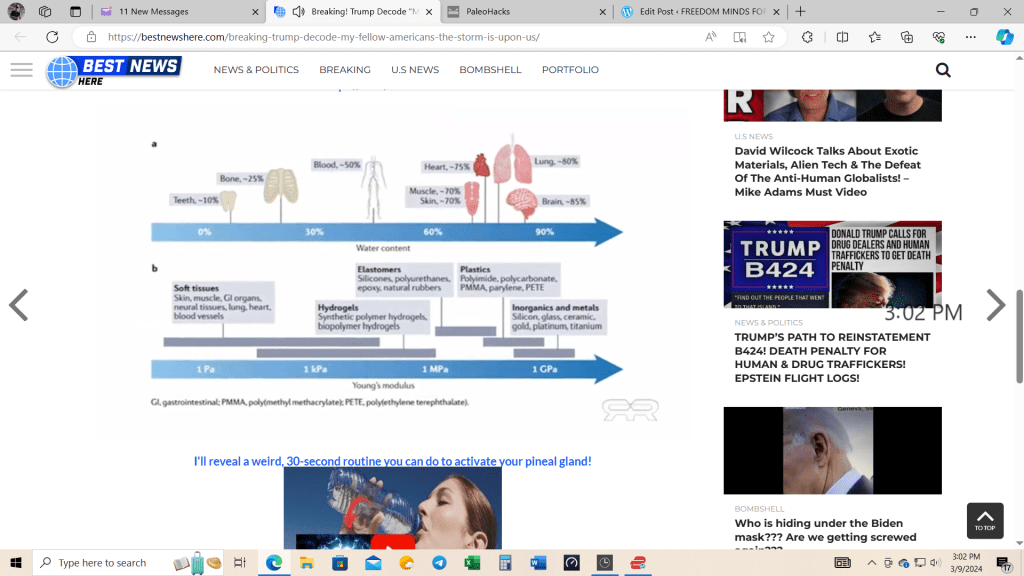The height and width of the screenshot is (576, 1024).
Task: Mute the tab using the speaker icon
Action: tap(298, 12)
